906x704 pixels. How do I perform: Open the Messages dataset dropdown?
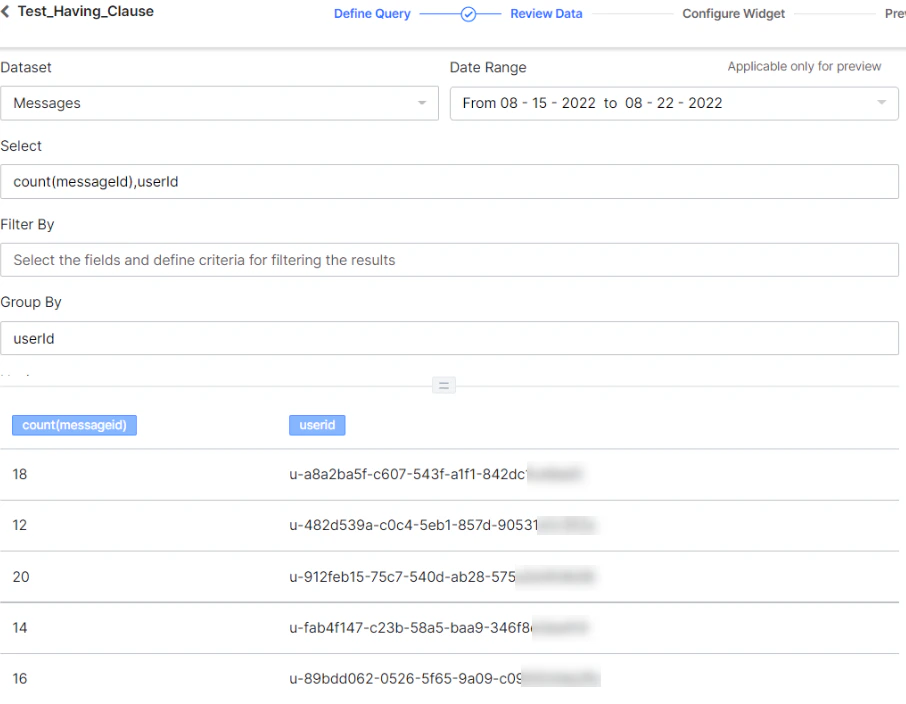point(220,103)
